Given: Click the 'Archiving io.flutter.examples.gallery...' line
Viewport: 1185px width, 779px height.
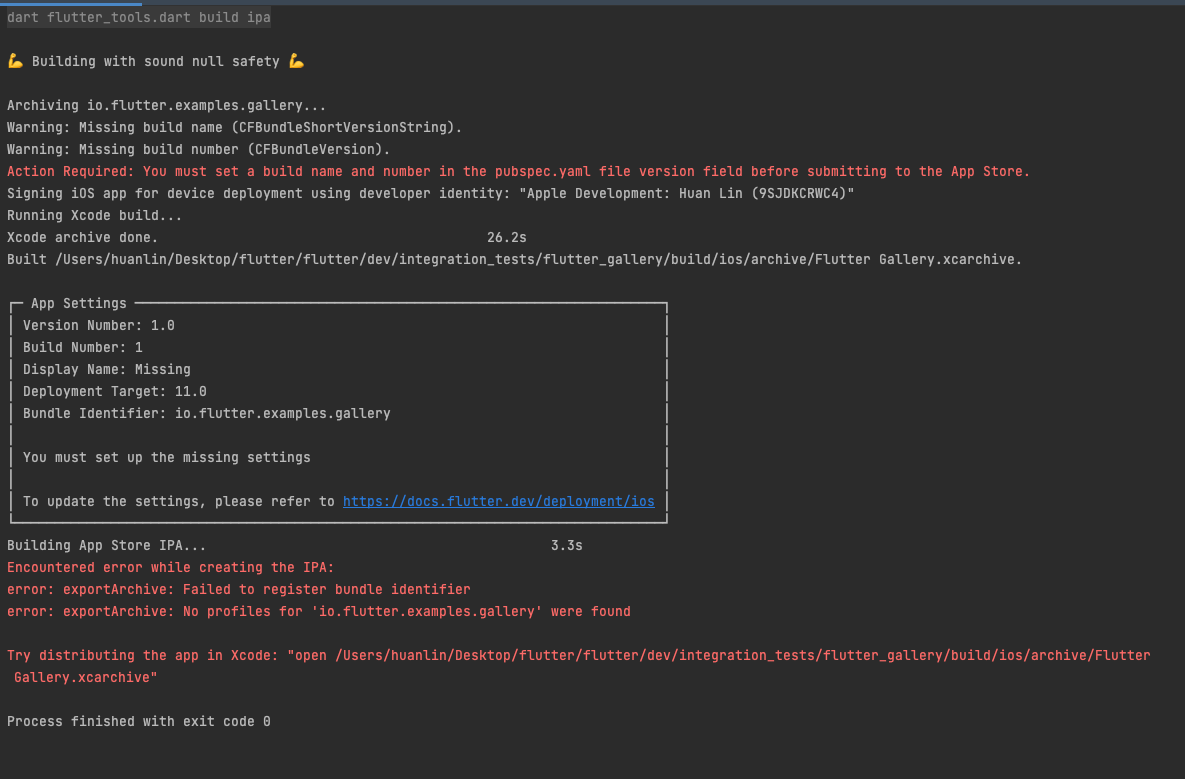Looking at the screenshot, I should (166, 106).
